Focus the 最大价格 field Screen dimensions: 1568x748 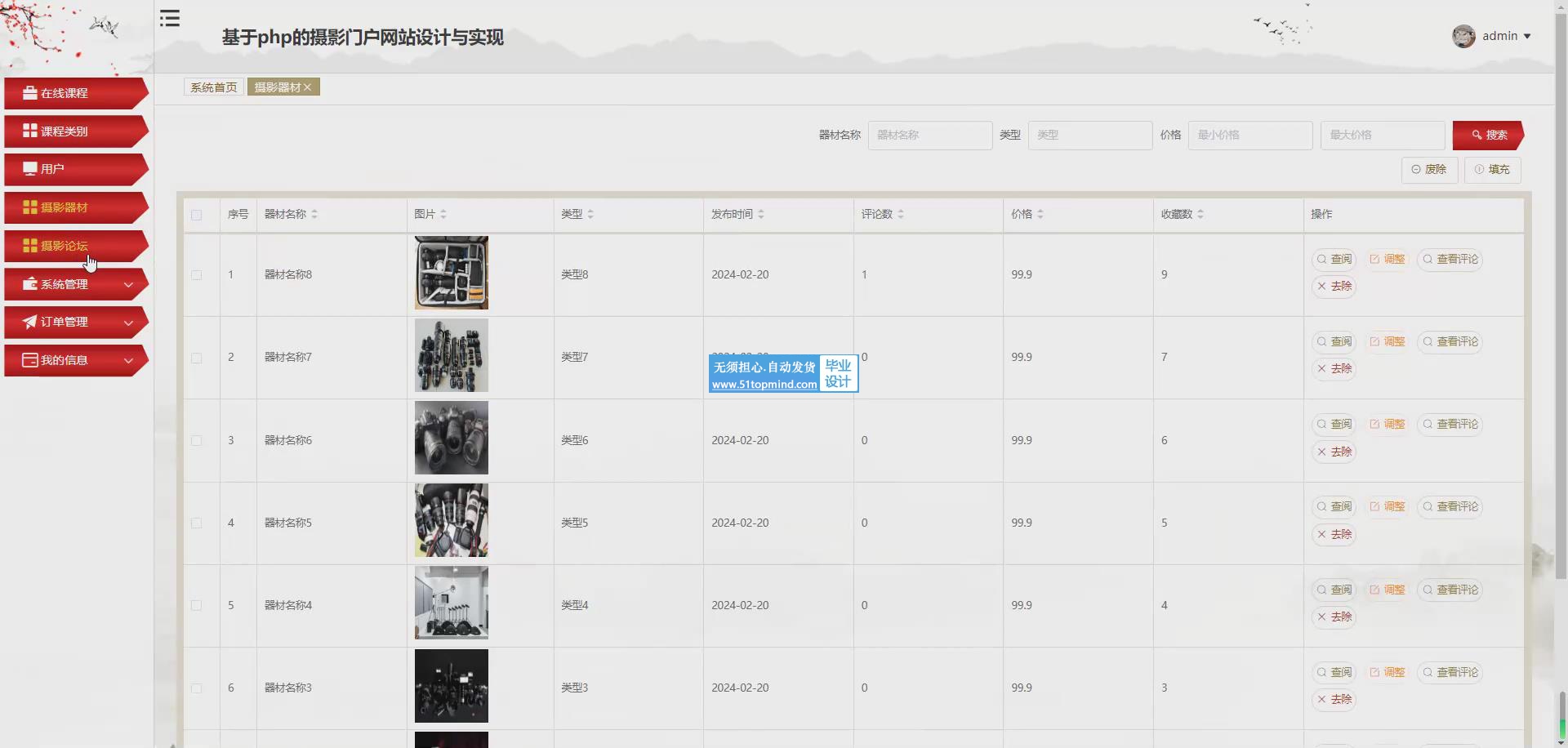1383,135
